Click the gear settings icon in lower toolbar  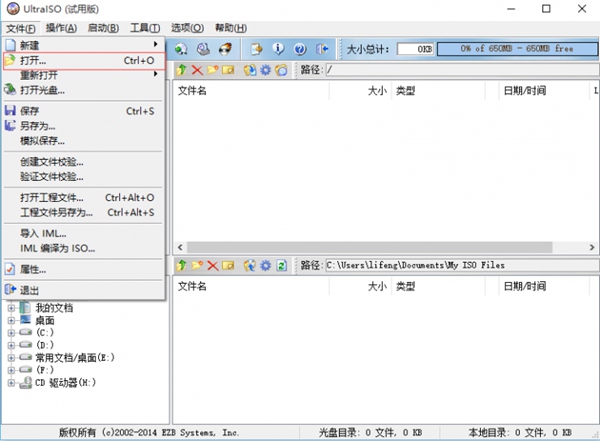[x=266, y=265]
